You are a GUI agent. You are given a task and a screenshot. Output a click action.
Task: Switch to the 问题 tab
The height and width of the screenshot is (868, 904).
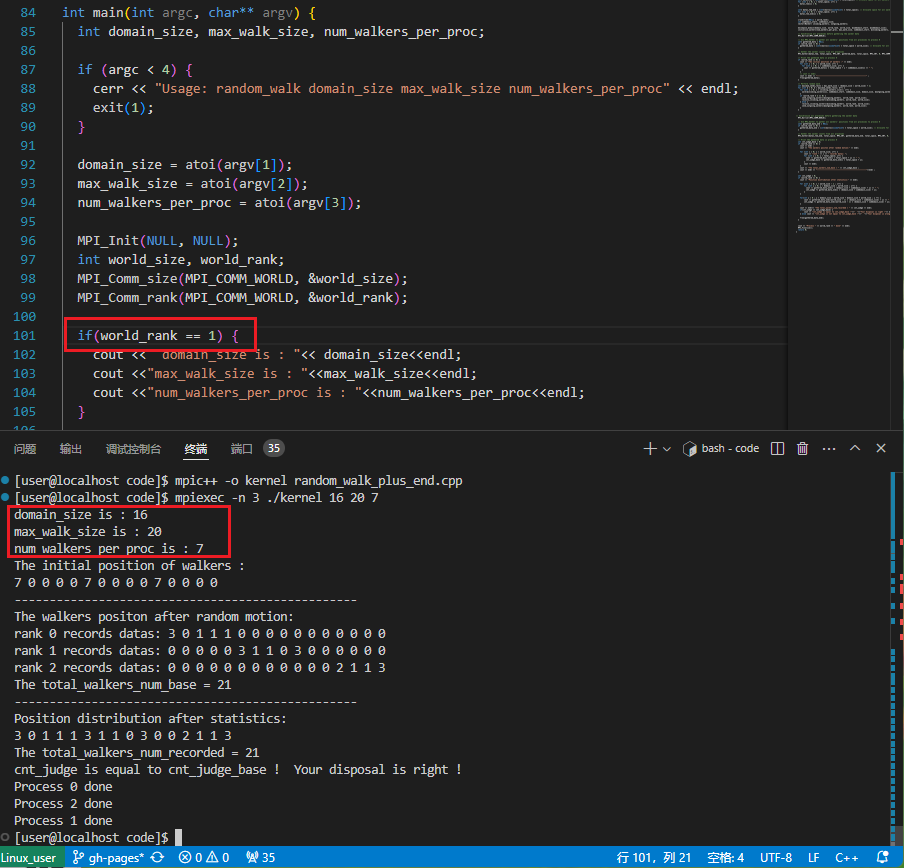25,449
